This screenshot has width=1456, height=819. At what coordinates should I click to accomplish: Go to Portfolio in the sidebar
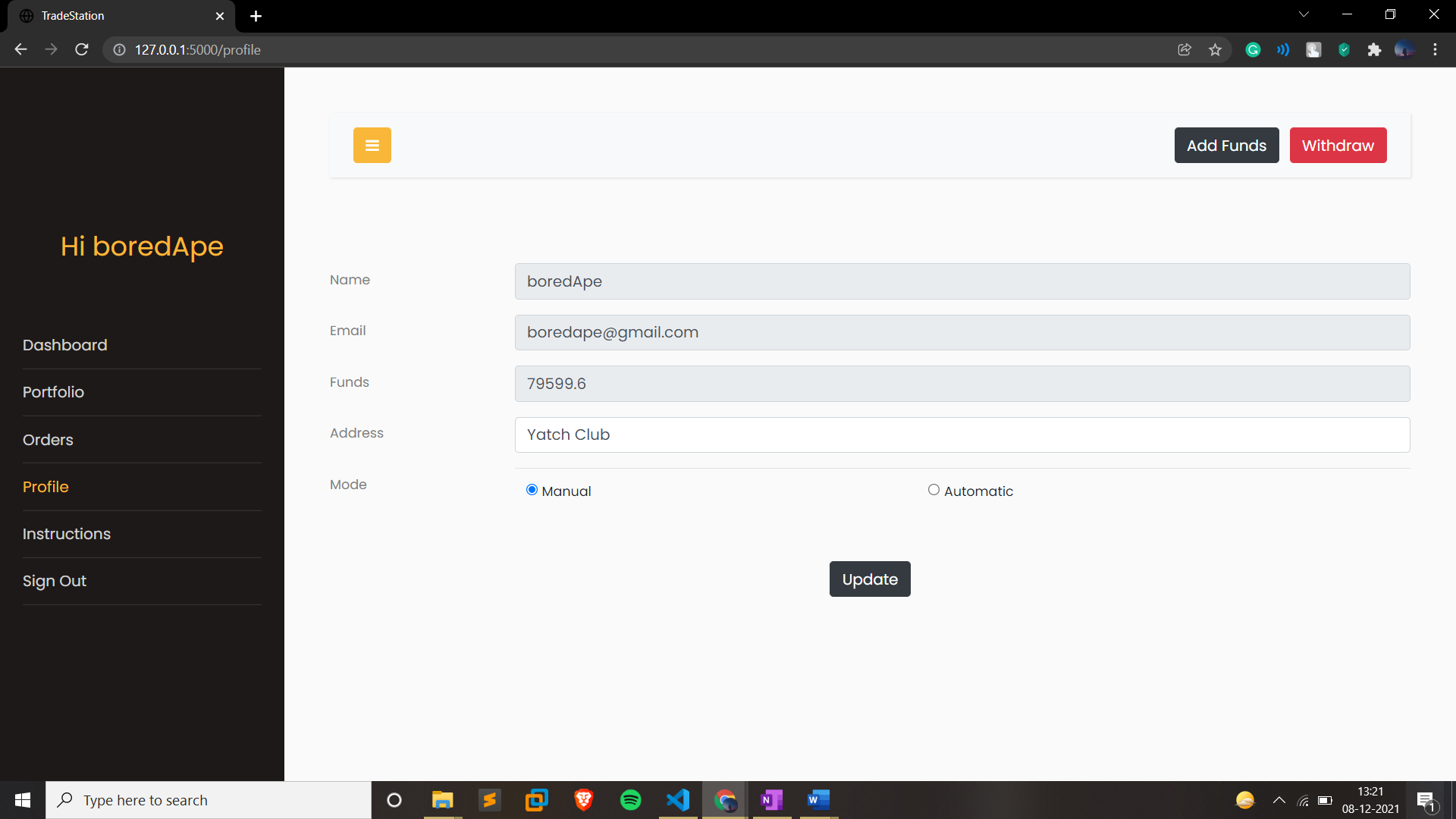53,392
